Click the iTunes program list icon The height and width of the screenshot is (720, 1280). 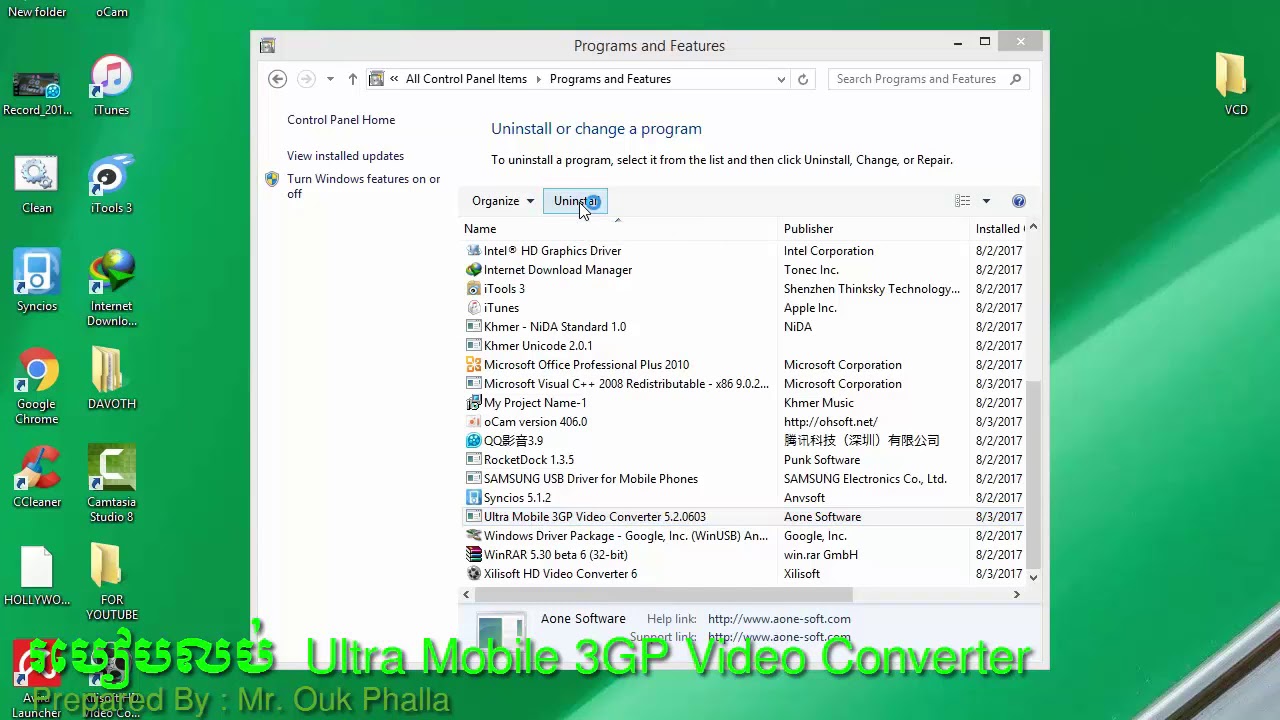(474, 308)
